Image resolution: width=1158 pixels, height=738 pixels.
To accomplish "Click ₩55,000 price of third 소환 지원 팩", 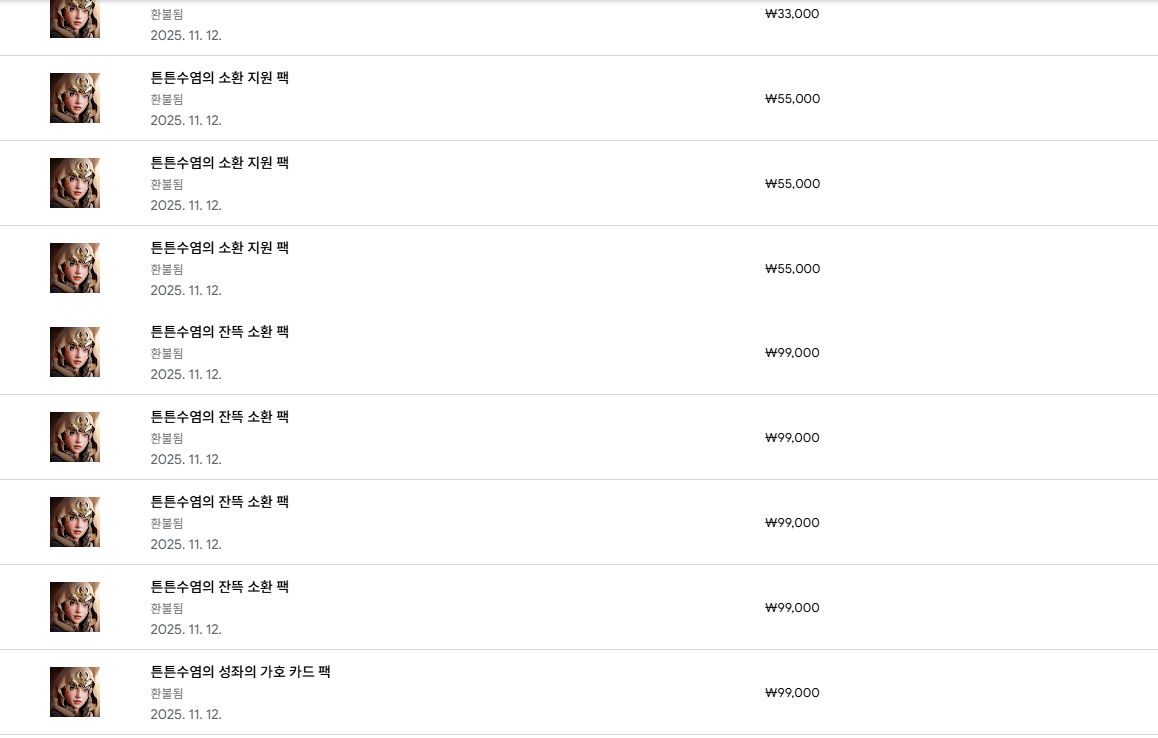I will 792,269.
